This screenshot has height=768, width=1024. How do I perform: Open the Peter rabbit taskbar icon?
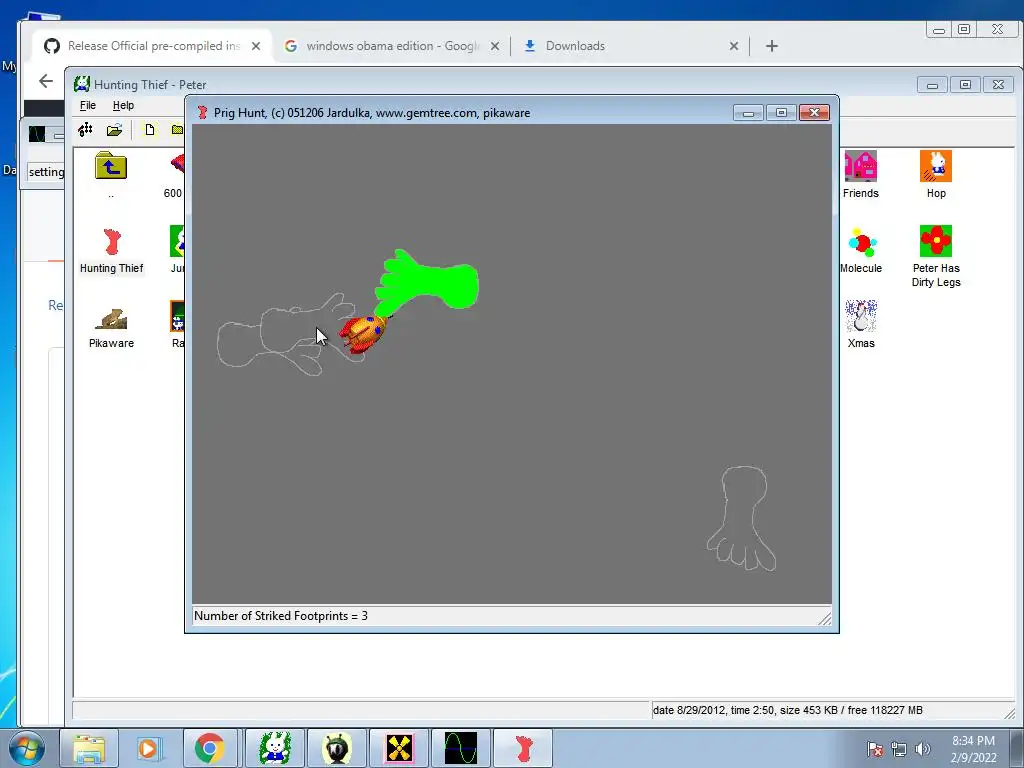(x=274, y=748)
